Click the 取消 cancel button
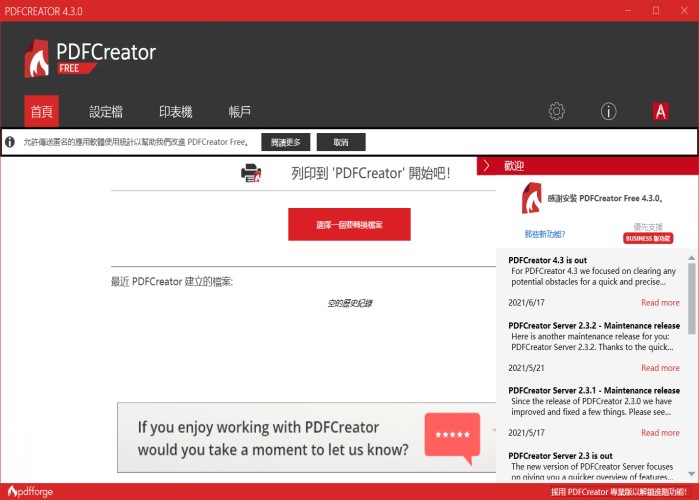Viewport: 699px width, 500px height. (341, 142)
